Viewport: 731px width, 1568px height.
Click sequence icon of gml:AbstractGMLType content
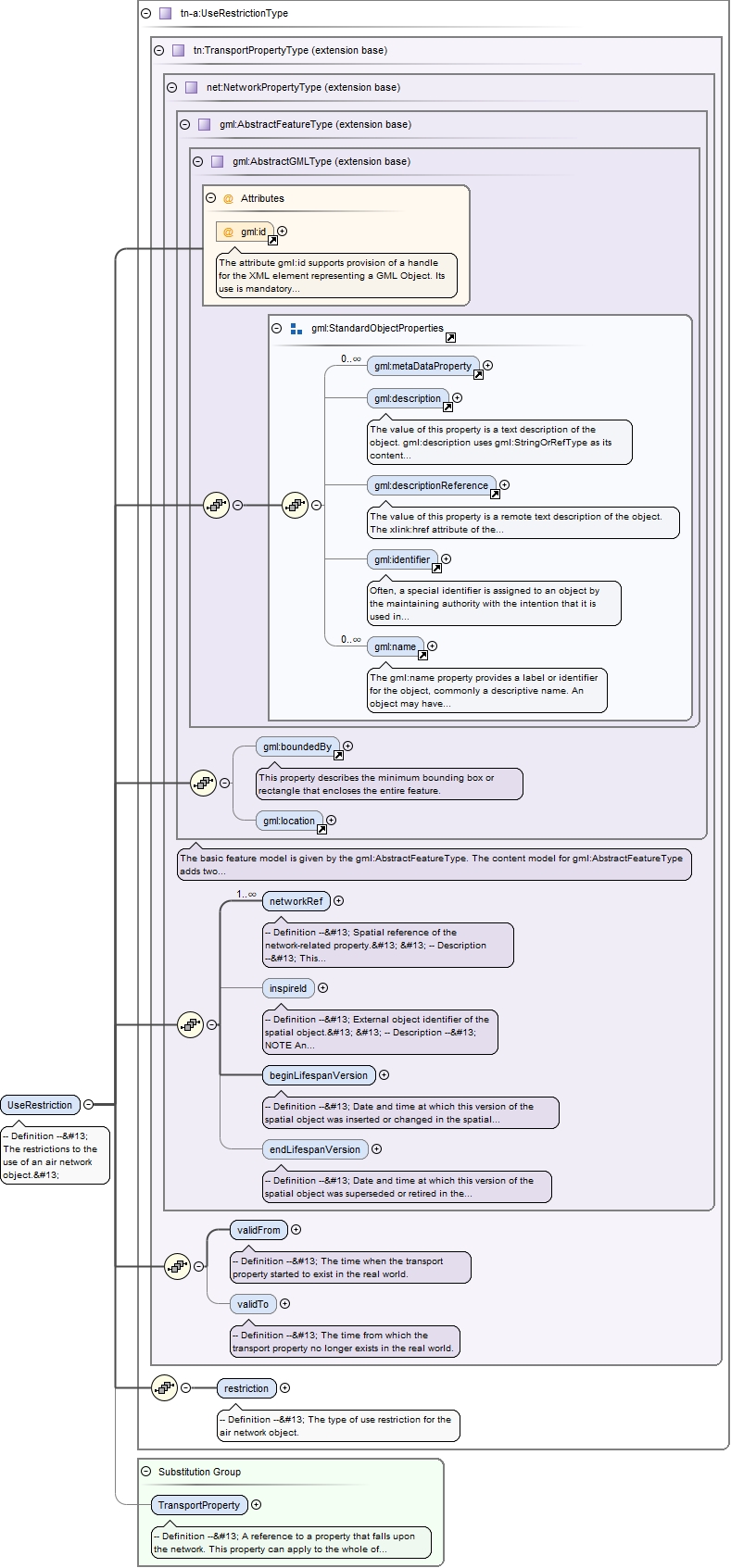click(217, 506)
